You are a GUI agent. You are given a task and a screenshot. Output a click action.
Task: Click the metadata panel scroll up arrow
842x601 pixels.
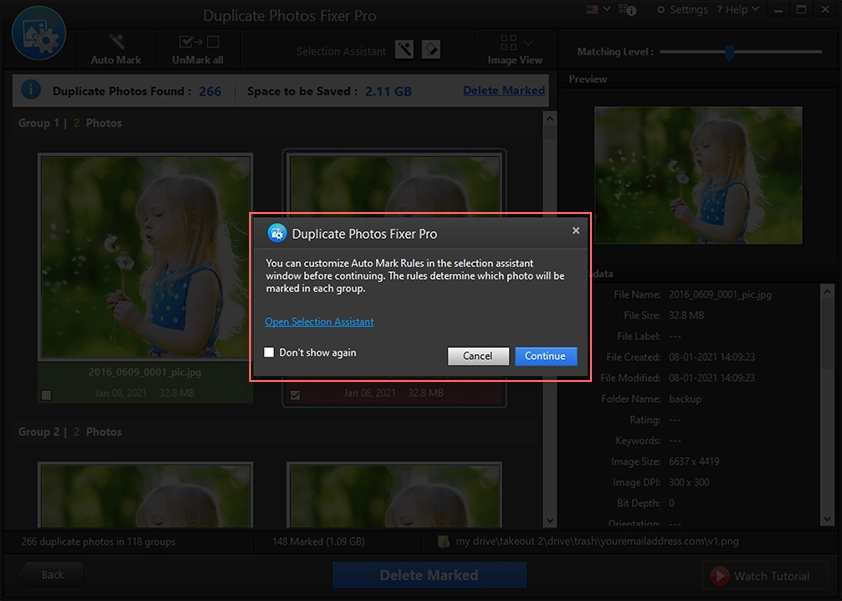coord(827,292)
